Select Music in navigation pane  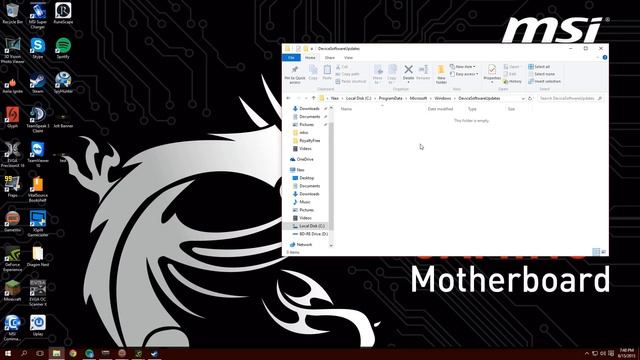302,202
